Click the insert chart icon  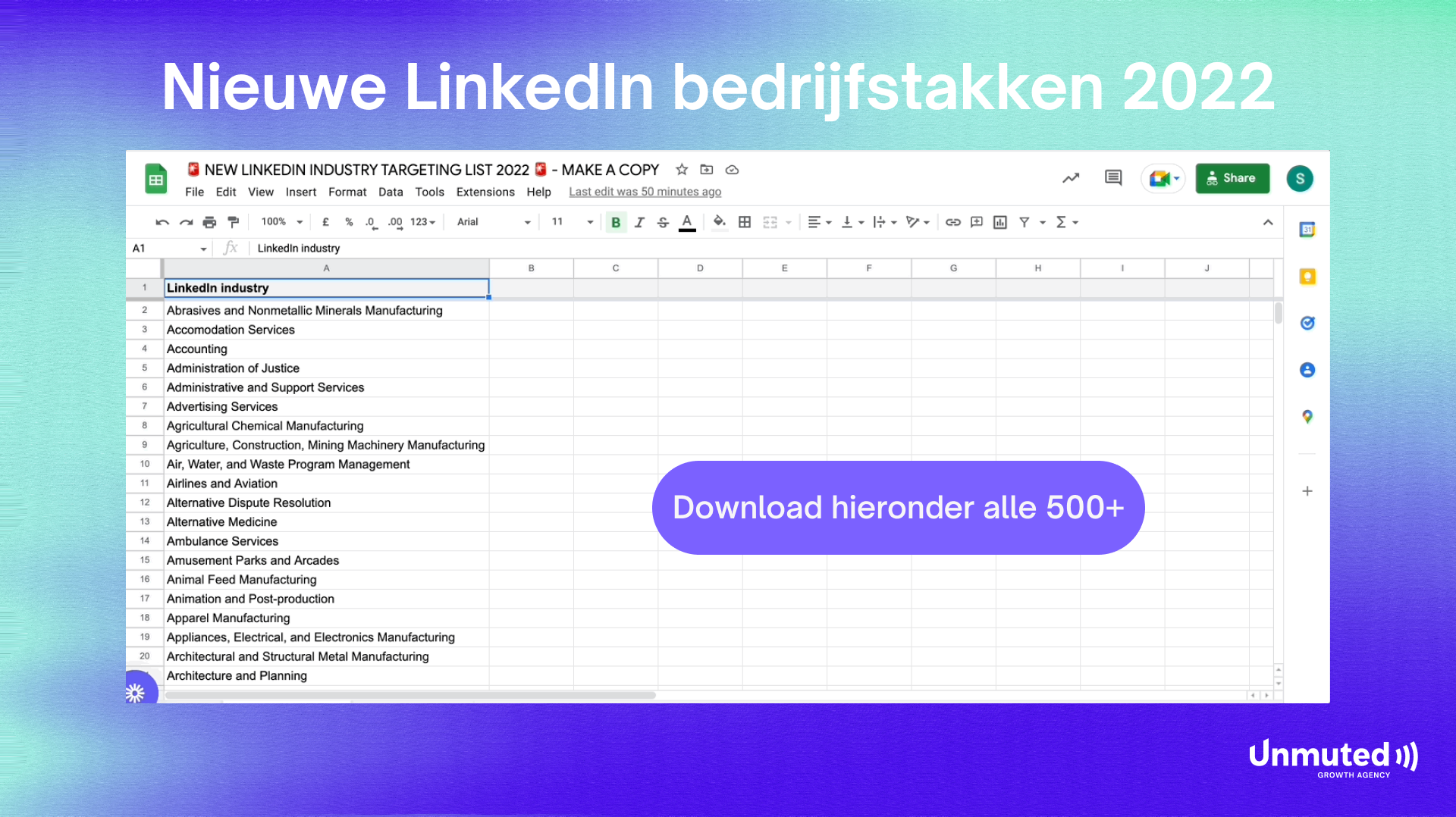[x=1000, y=222]
